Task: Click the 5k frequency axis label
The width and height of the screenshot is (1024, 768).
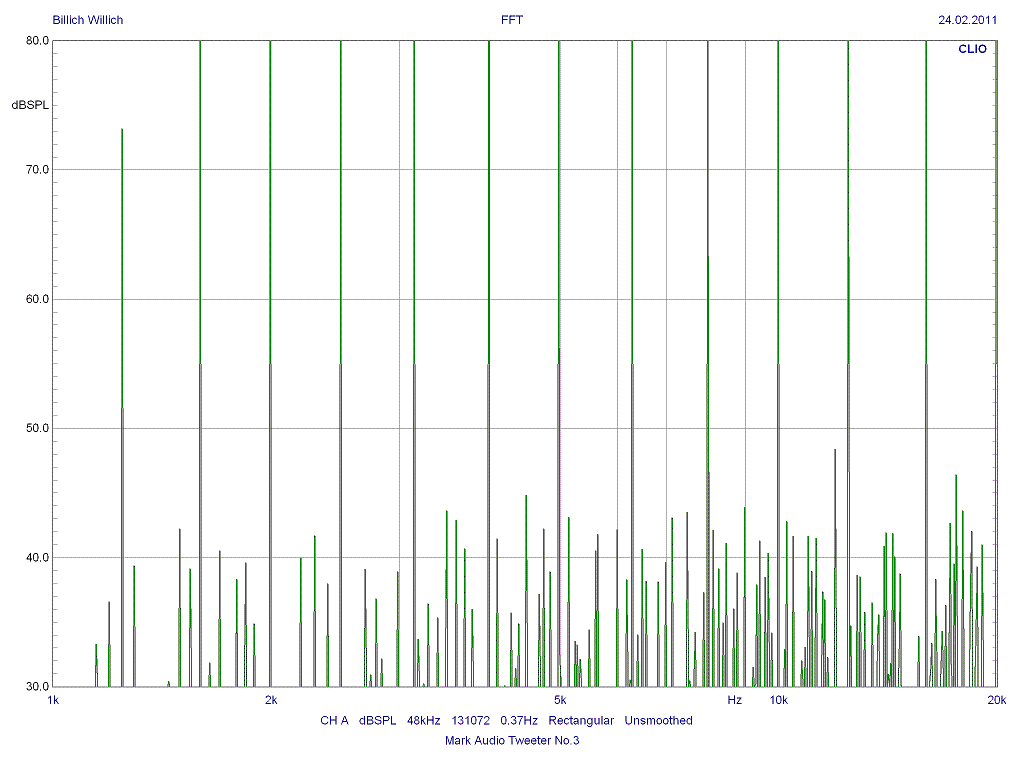Action: coord(559,700)
